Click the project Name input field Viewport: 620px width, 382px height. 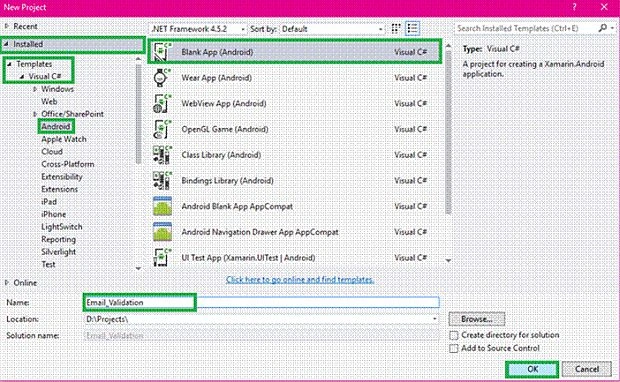[261, 303]
